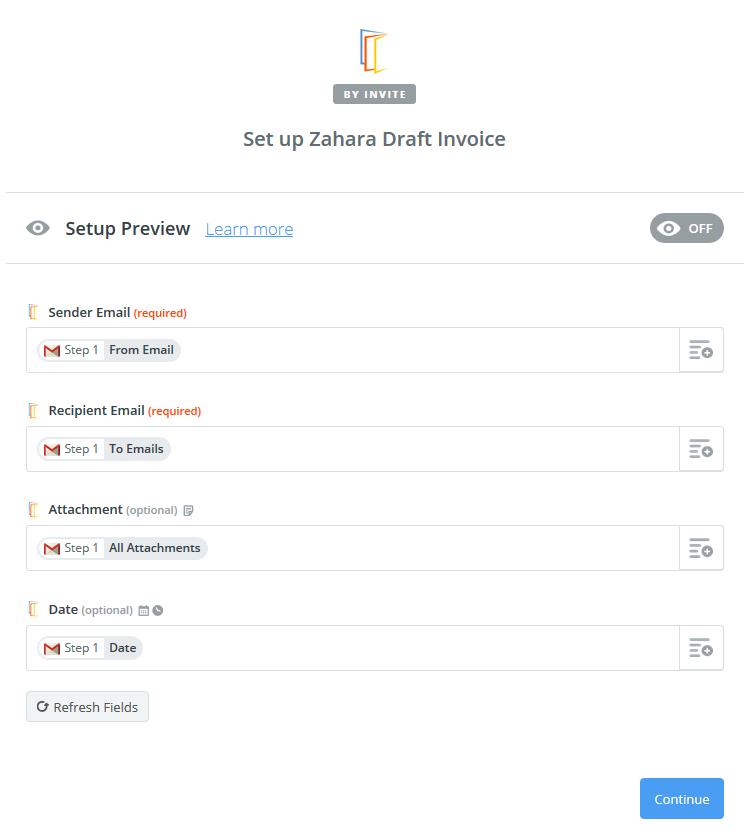Click the Continue button
The height and width of the screenshot is (831, 756).
(x=681, y=799)
